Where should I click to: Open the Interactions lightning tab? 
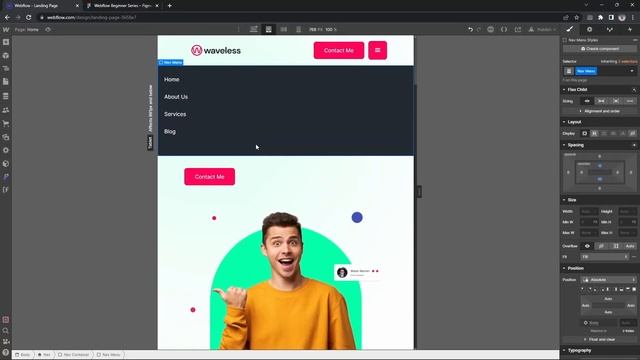630,29
